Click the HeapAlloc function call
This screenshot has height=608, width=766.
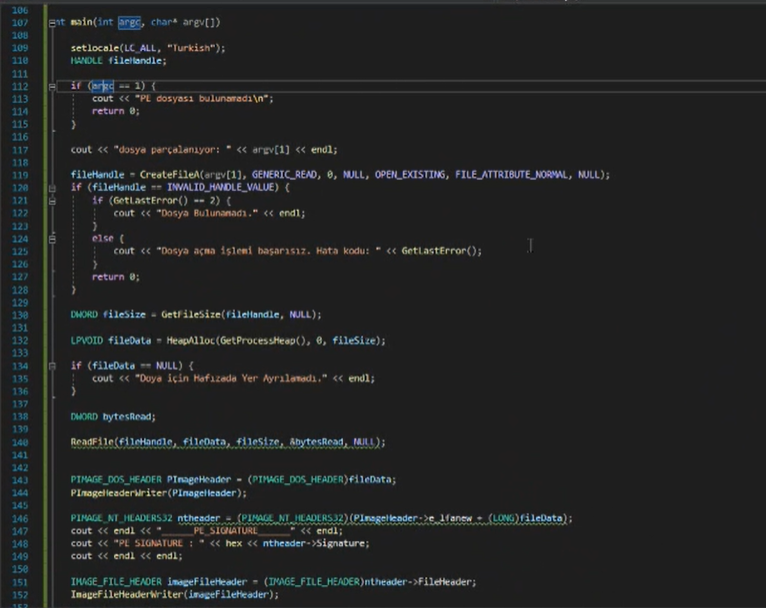pyautogui.click(x=191, y=341)
